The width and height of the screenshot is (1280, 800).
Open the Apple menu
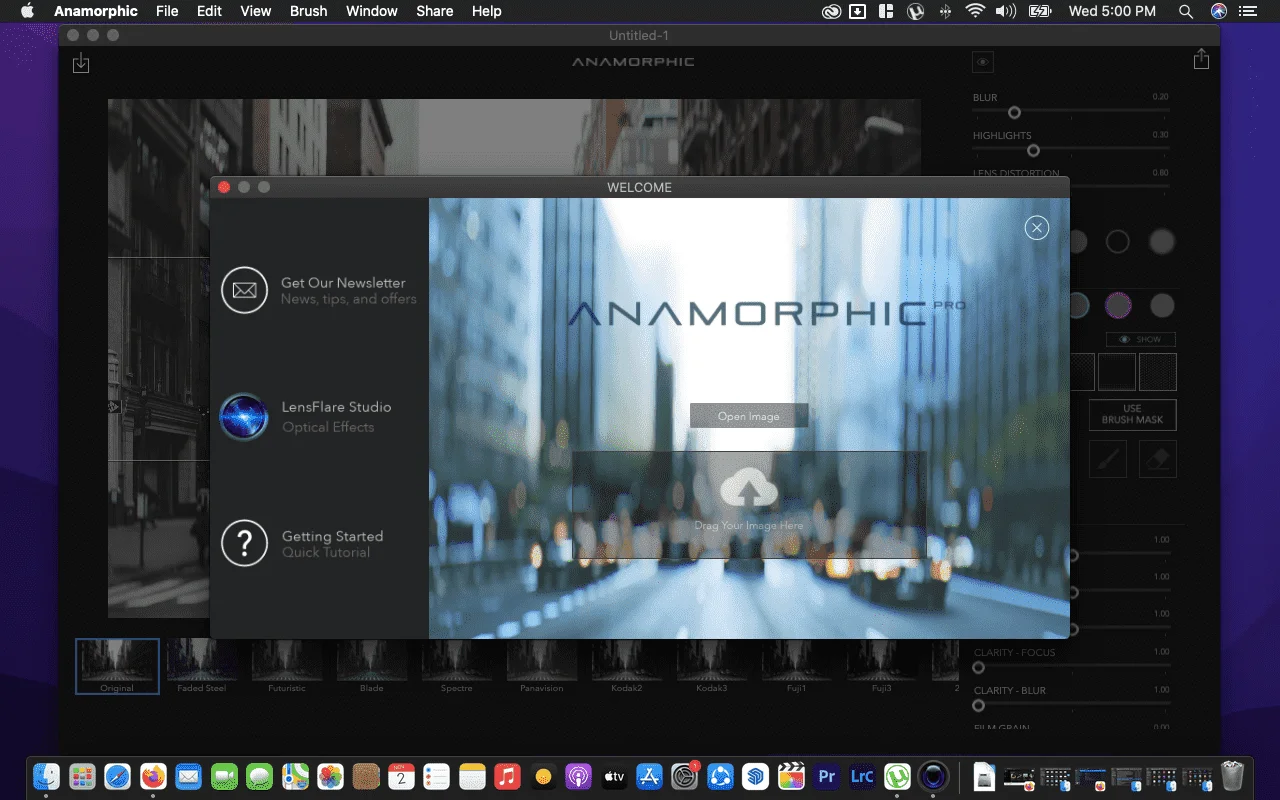pos(27,11)
